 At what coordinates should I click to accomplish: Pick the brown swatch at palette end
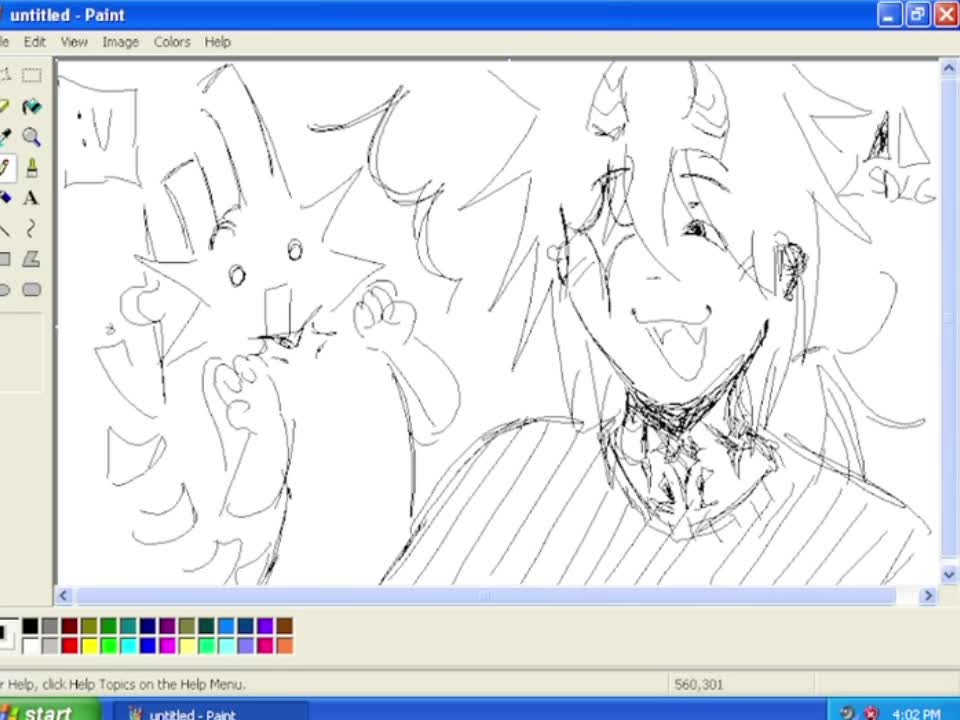284,626
